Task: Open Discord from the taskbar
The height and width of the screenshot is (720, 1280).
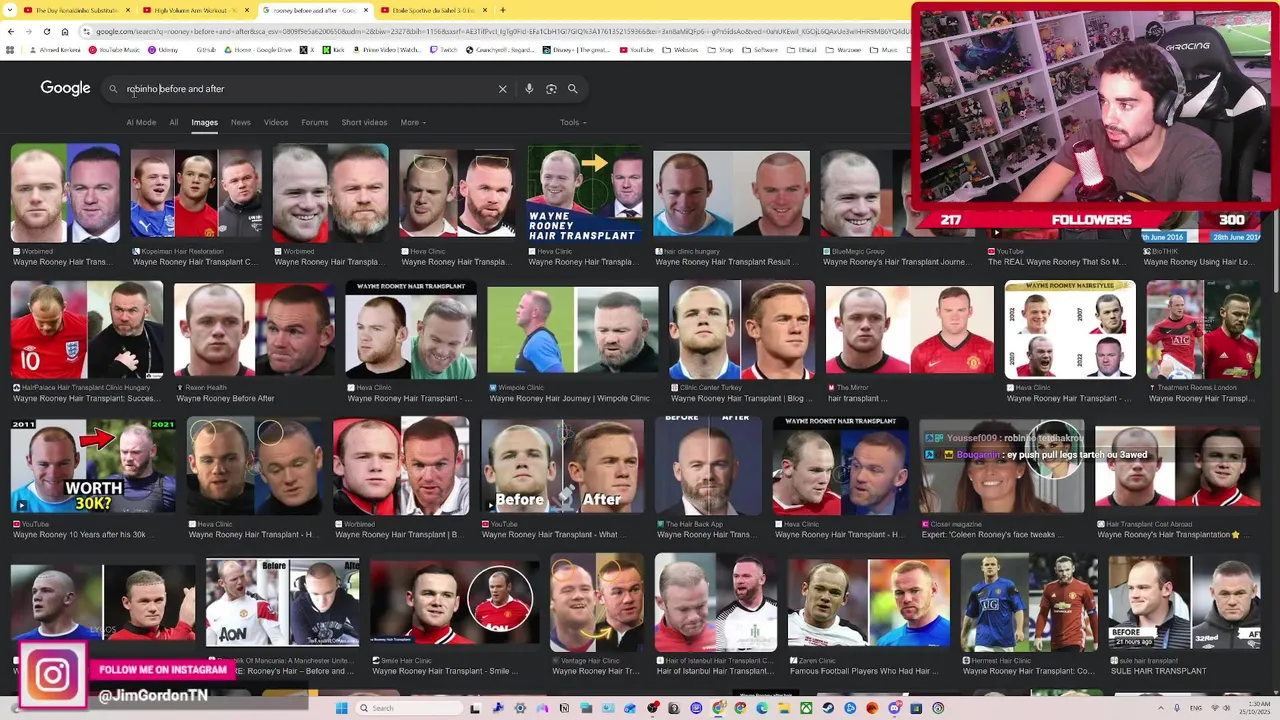Action: (x=894, y=708)
